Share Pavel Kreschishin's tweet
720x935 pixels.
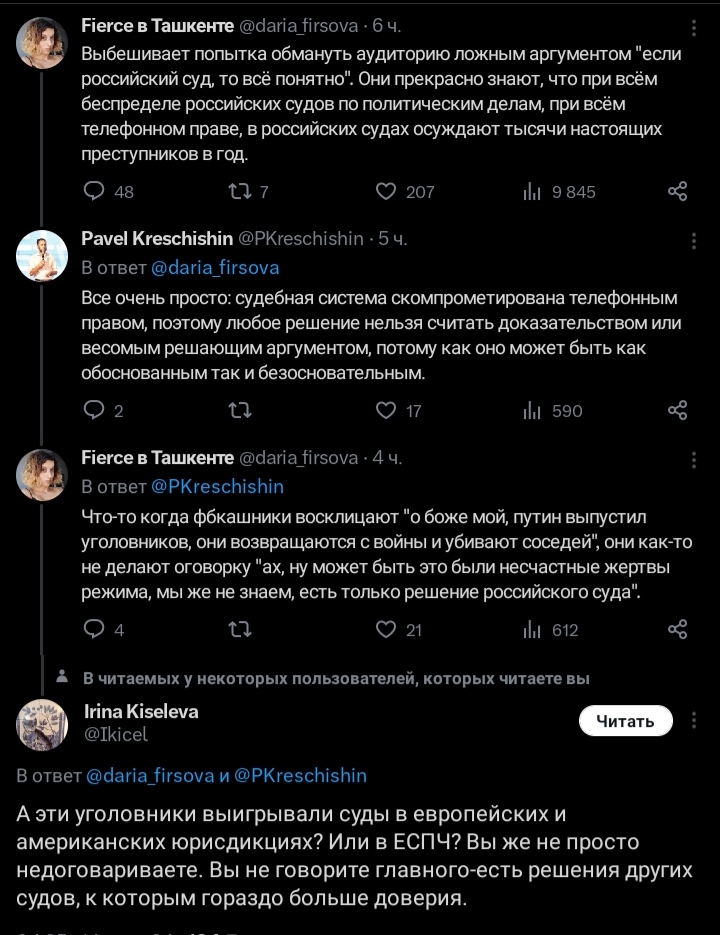tap(677, 410)
